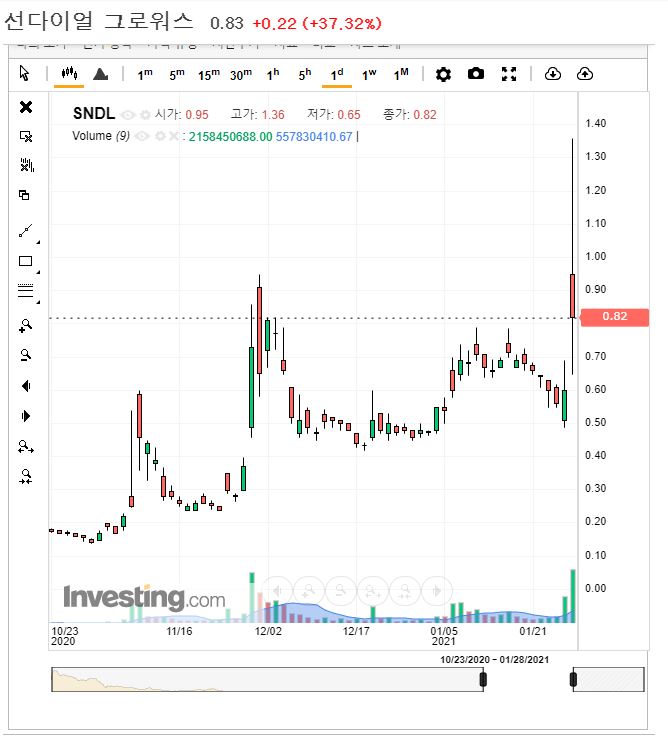Select the 1w timeframe
The width and height of the screenshot is (668, 746).
point(369,74)
